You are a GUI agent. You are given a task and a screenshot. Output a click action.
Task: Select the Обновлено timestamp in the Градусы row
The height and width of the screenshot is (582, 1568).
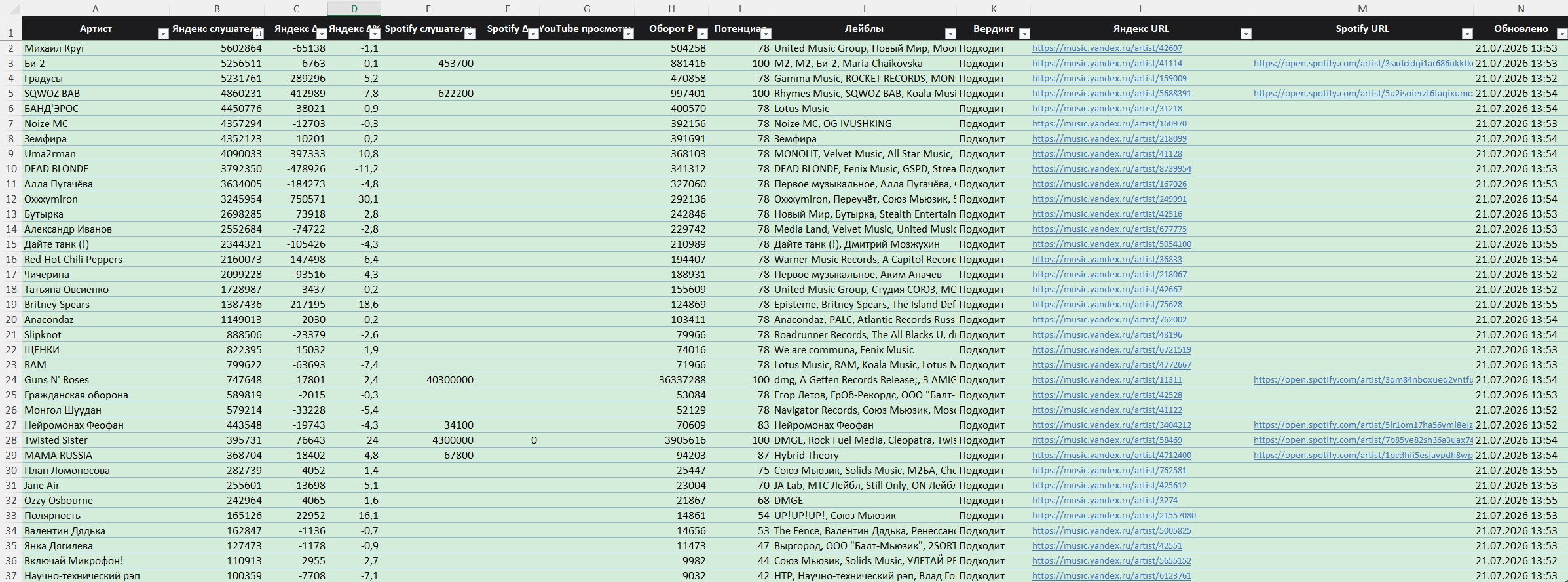pos(1521,78)
